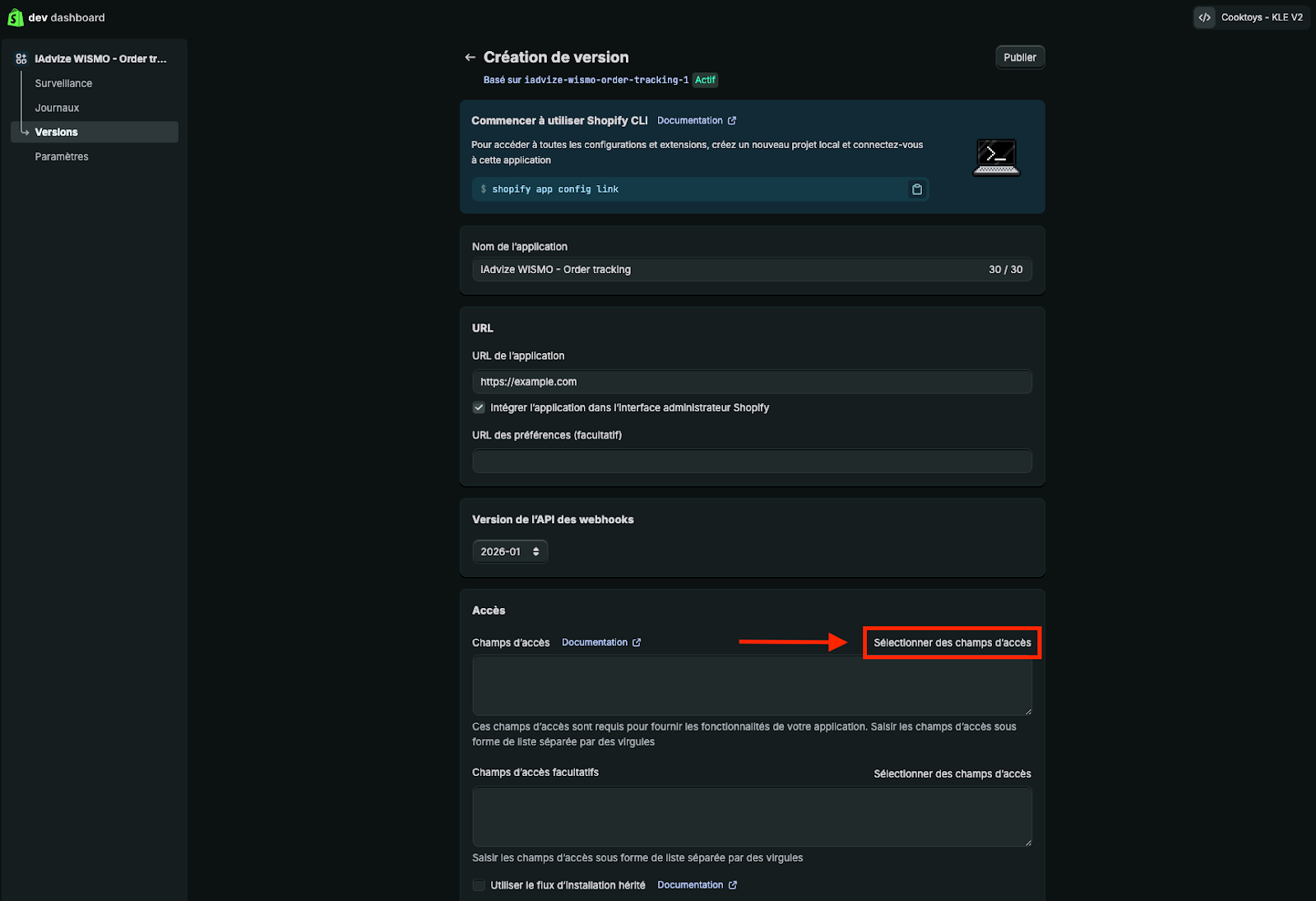Click the app grid icon beside iAdvize WISMO
Screen dimensions: 1316x901
pos(21,59)
